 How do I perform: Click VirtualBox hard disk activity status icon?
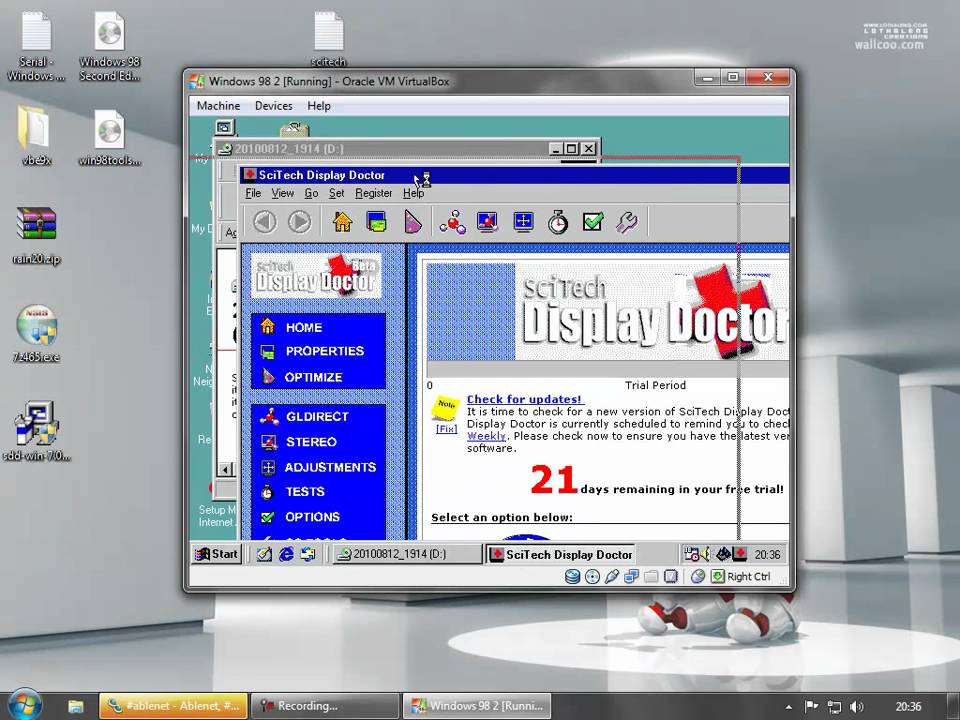point(572,577)
